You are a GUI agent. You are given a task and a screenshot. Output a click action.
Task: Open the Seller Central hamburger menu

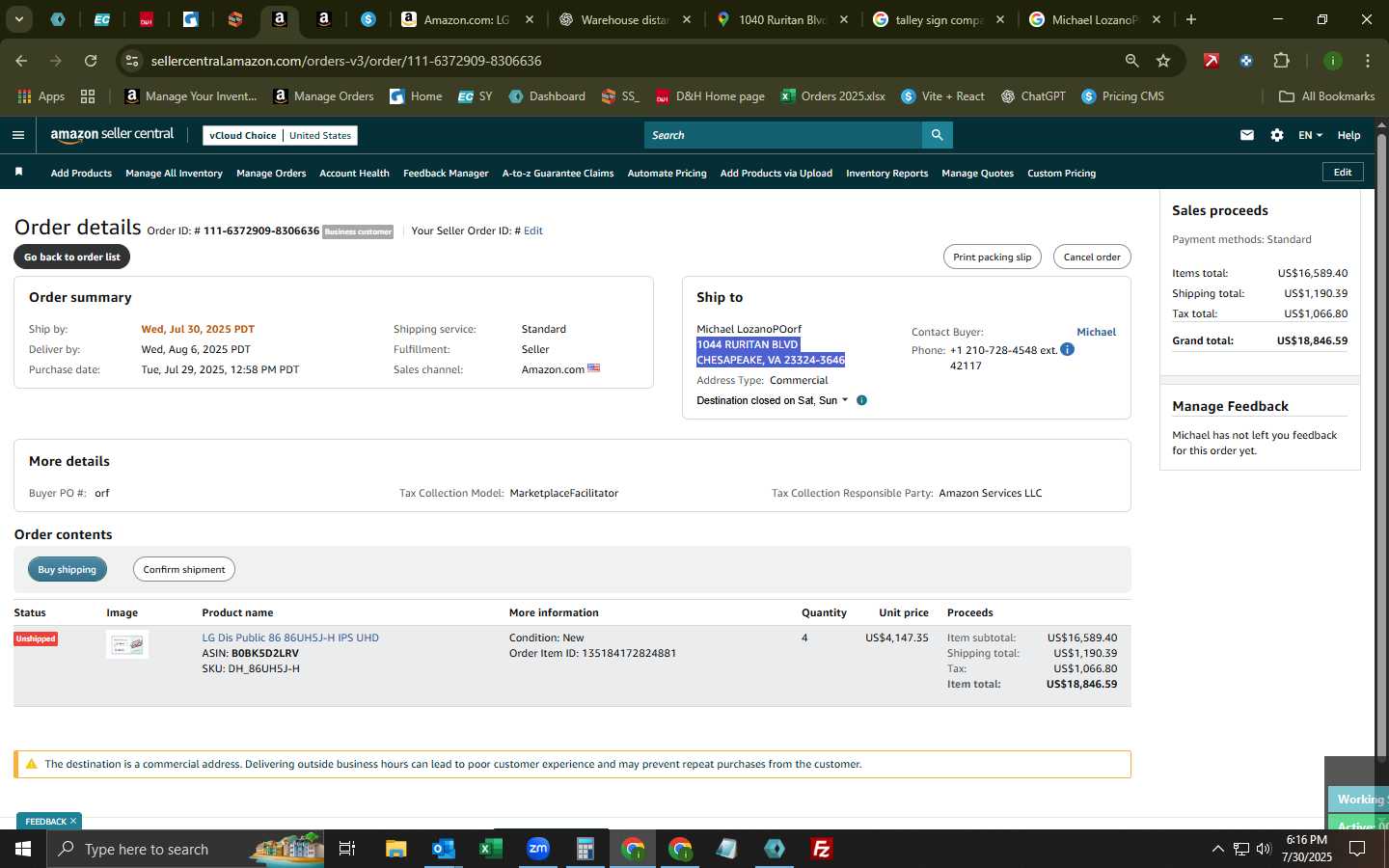pyautogui.click(x=18, y=135)
